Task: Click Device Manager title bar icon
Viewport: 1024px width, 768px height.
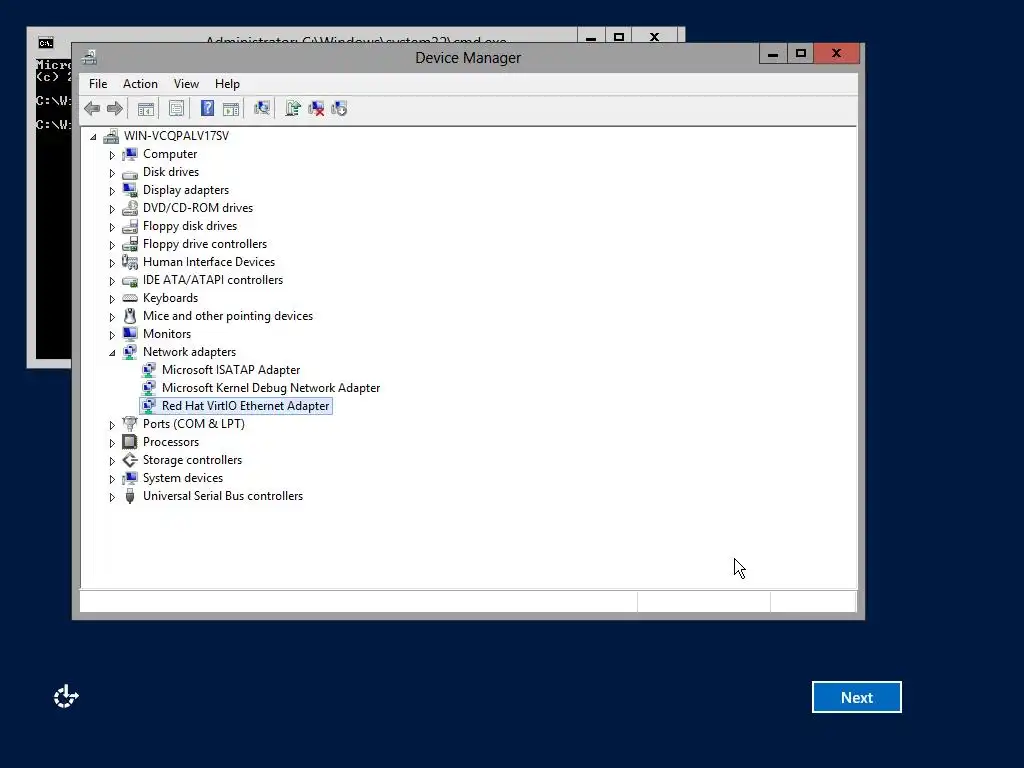Action: click(89, 57)
